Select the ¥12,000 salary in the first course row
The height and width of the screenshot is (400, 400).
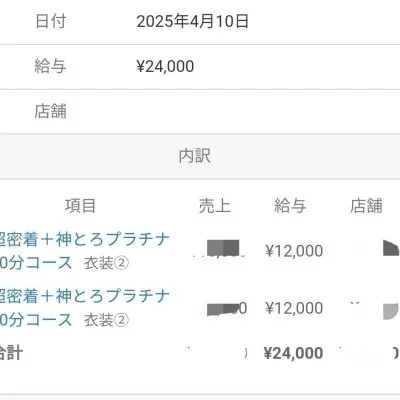[294, 251]
